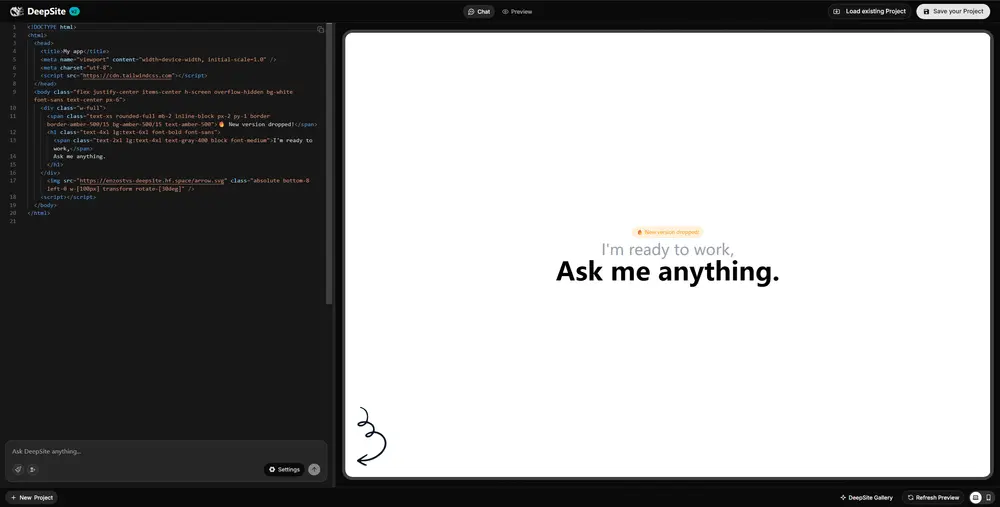This screenshot has height=507, width=1000.
Task: Switch to the Chat tab
Action: (x=478, y=12)
